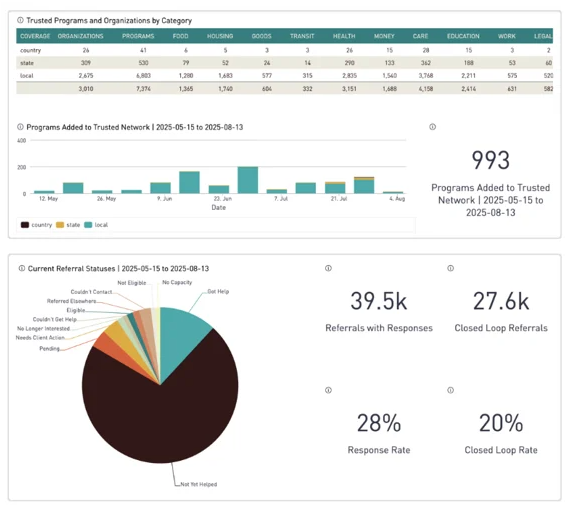Screen dimensions: 572x511
Task: Click the tallest bar in the Programs Added chart
Action: point(248,180)
